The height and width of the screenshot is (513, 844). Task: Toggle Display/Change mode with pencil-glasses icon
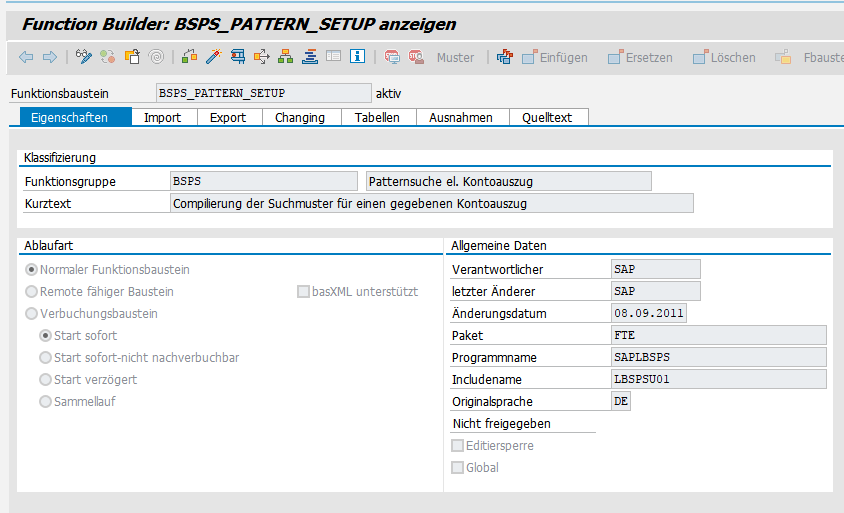point(84,57)
